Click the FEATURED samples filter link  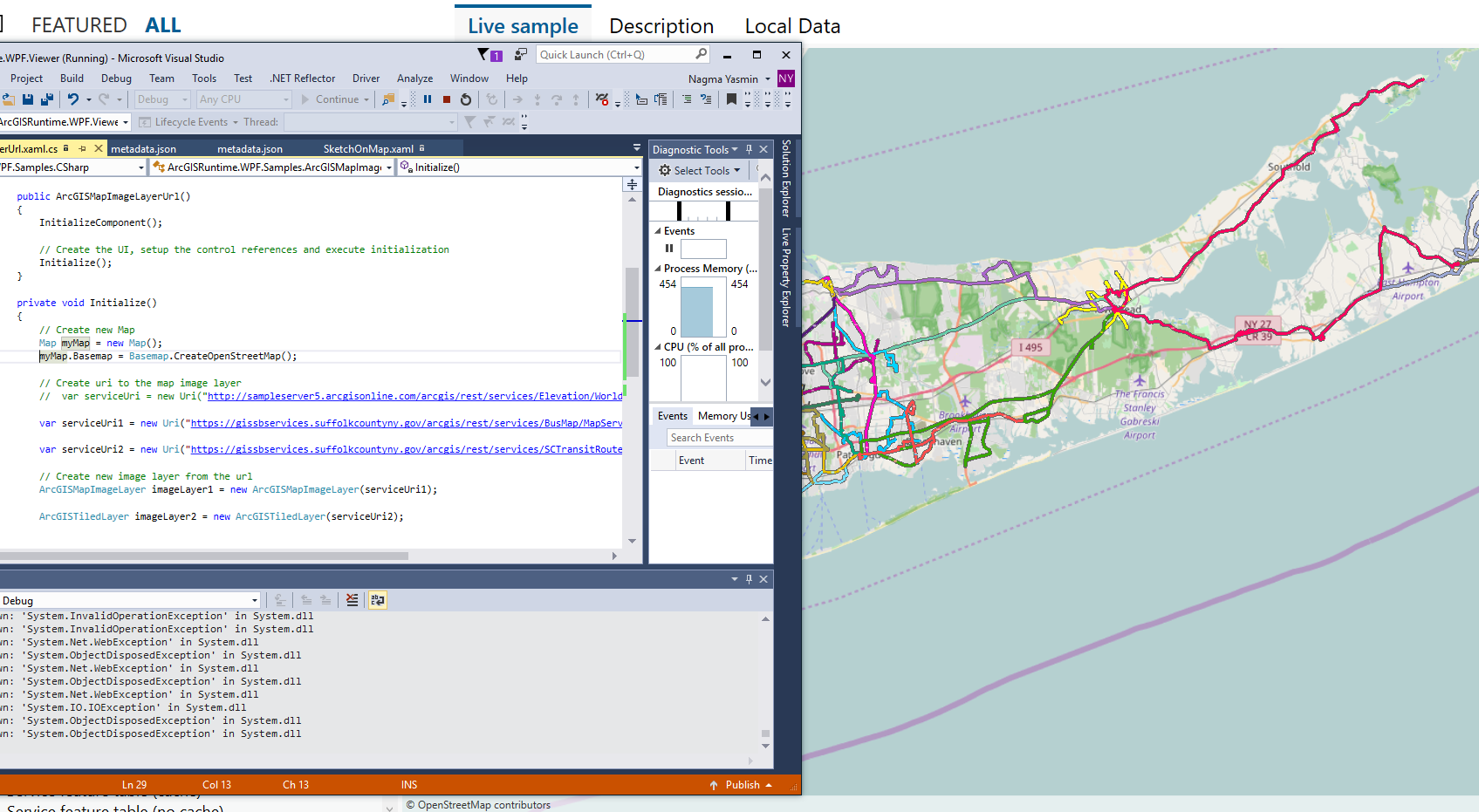(x=79, y=25)
